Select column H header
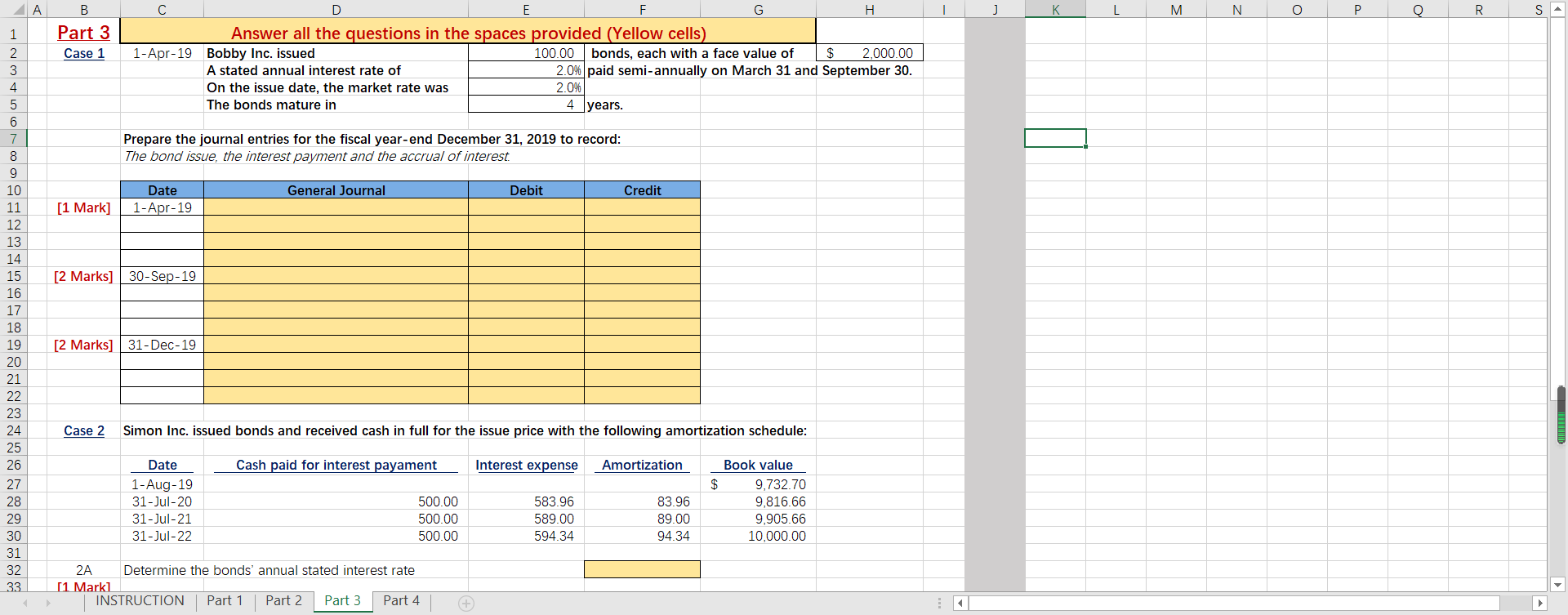The width and height of the screenshot is (1568, 615). point(869,10)
